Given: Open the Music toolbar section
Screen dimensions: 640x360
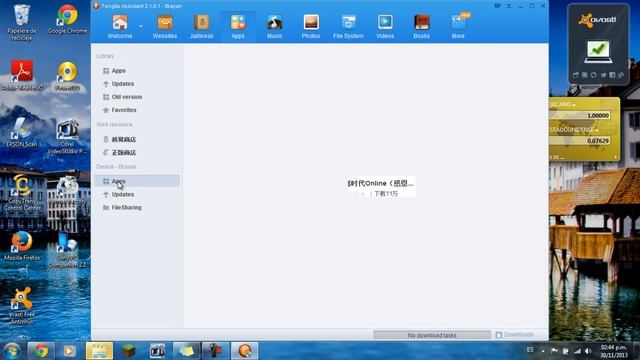Looking at the screenshot, I should click(x=274, y=26).
